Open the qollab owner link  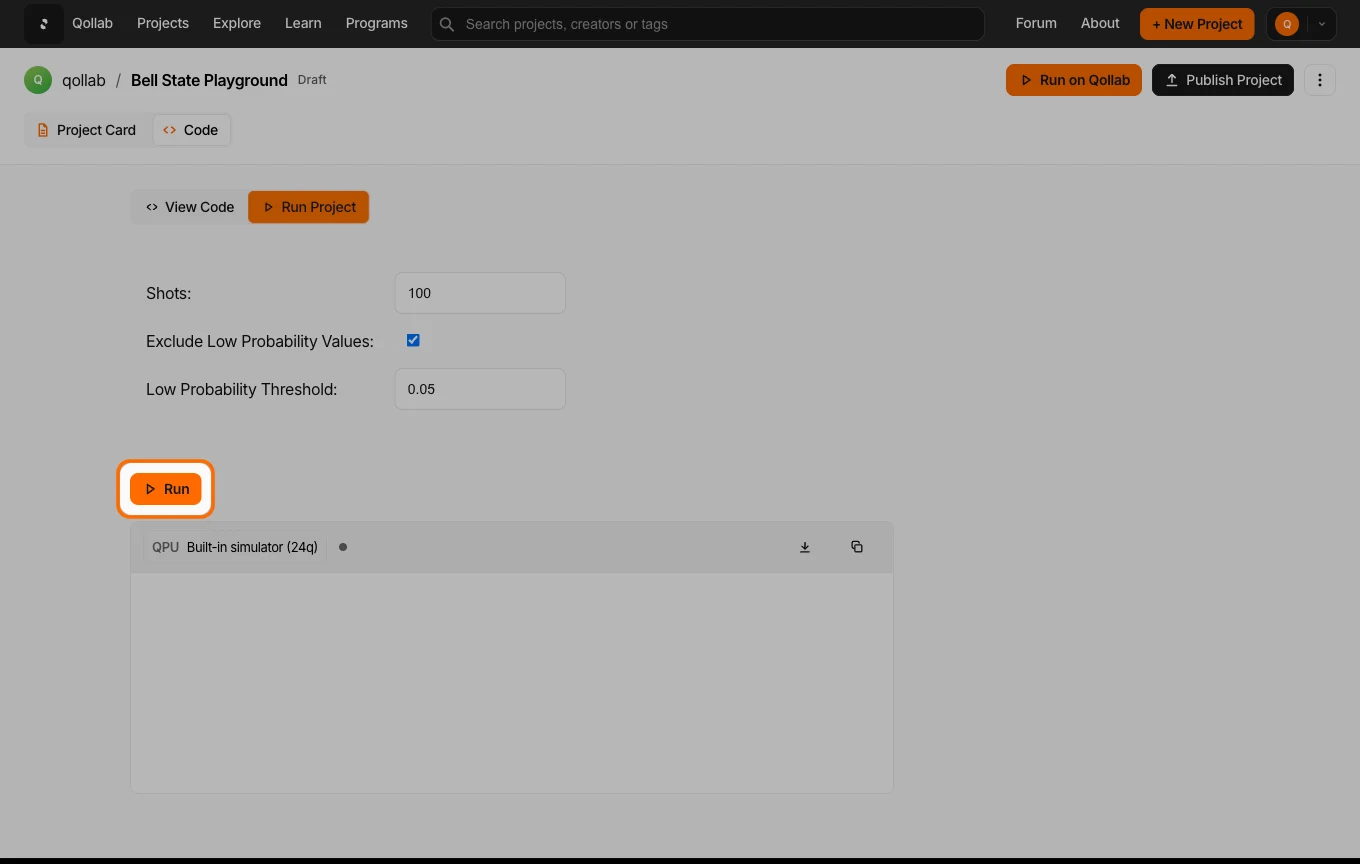[84, 80]
